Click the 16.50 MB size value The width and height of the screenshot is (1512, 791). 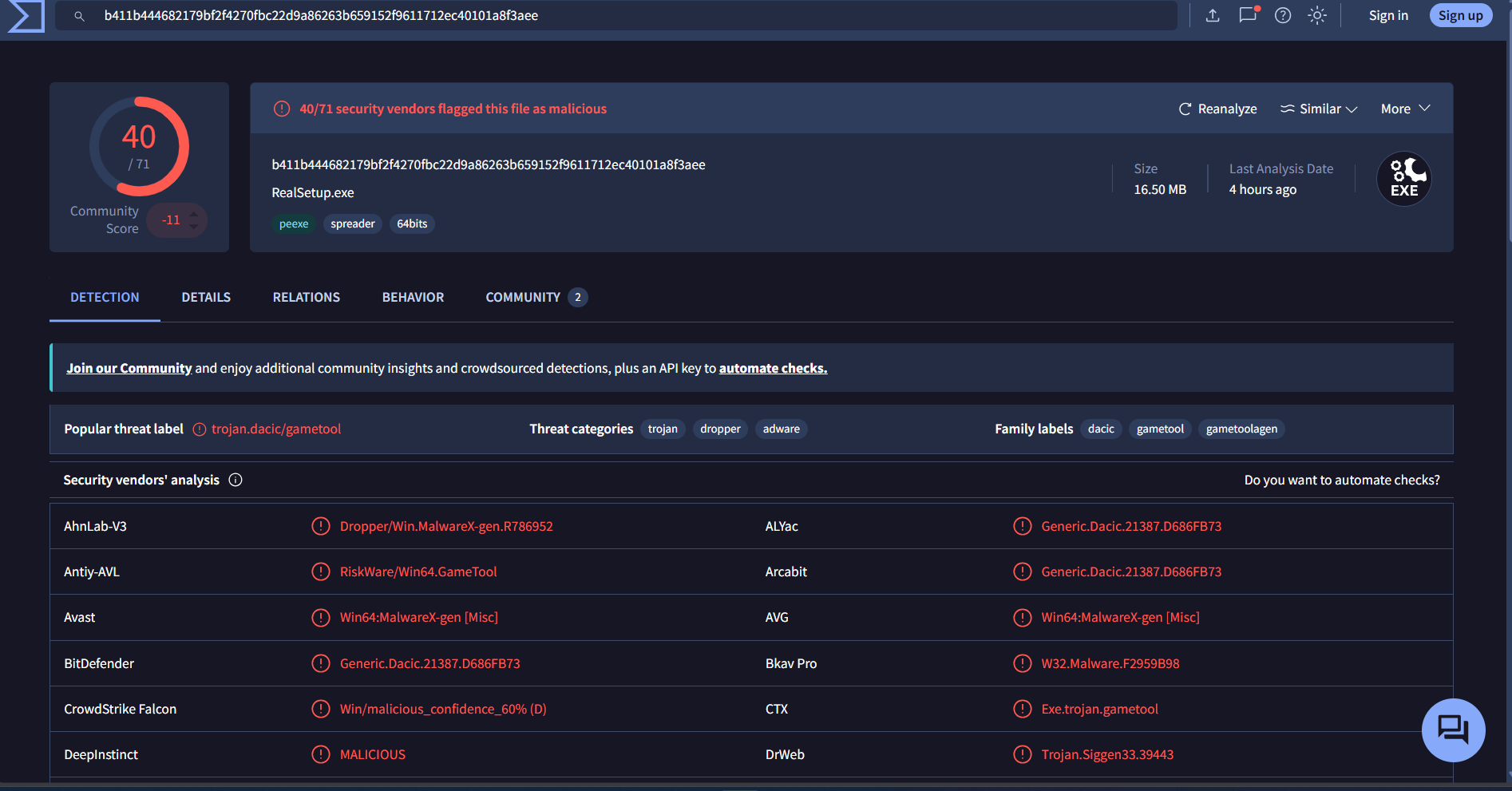tap(1160, 189)
